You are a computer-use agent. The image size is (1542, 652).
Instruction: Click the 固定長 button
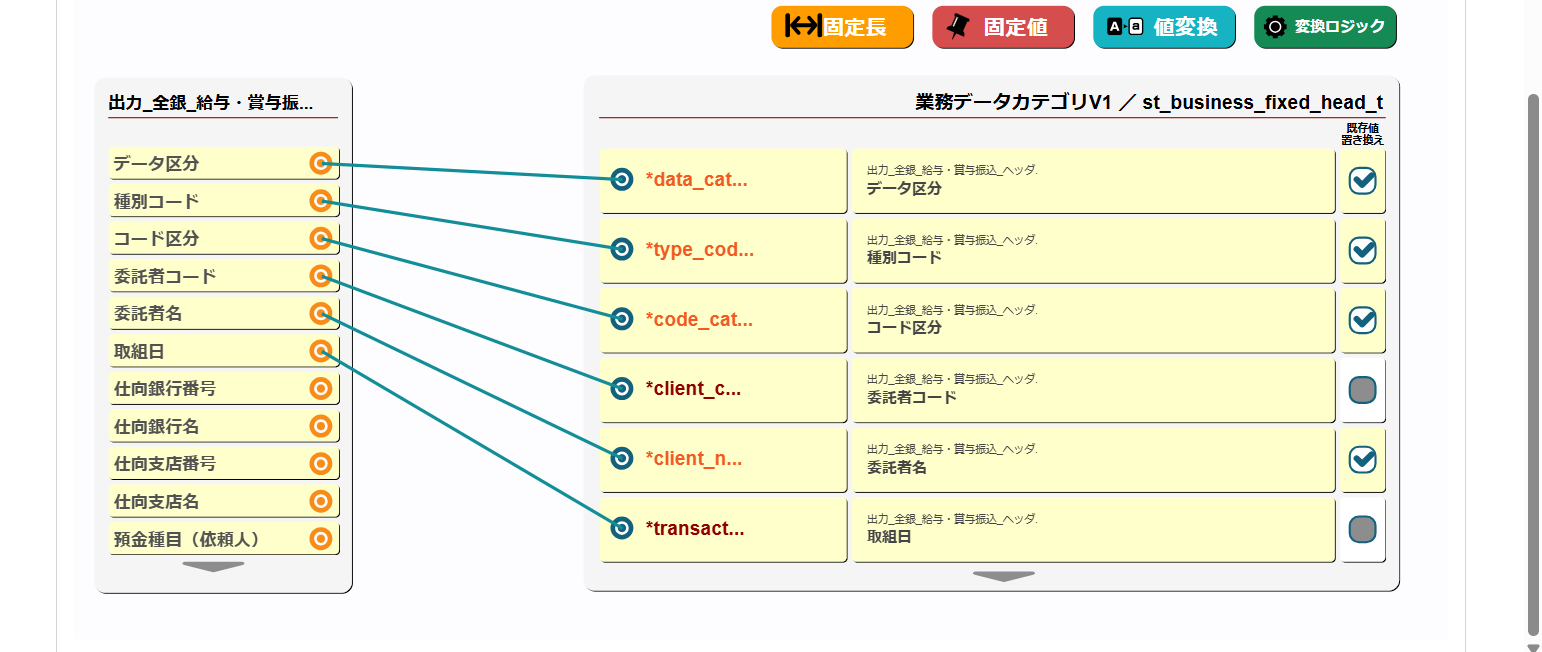(x=842, y=27)
